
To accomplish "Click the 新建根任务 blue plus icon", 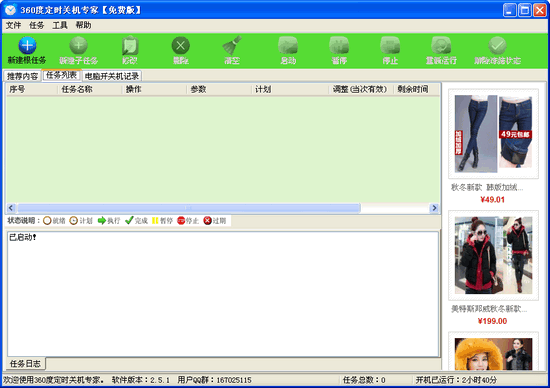I will pyautogui.click(x=27, y=45).
